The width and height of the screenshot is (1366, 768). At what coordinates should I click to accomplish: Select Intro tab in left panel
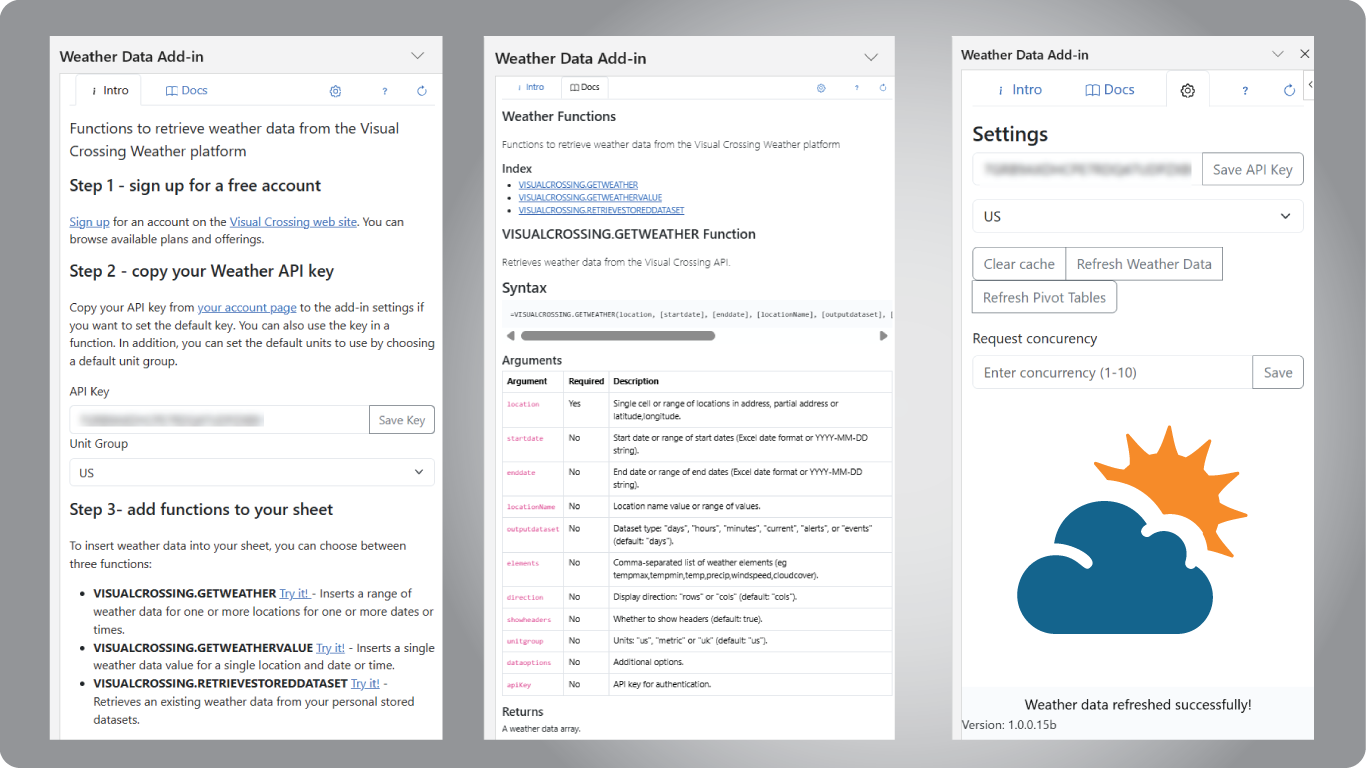coord(110,90)
